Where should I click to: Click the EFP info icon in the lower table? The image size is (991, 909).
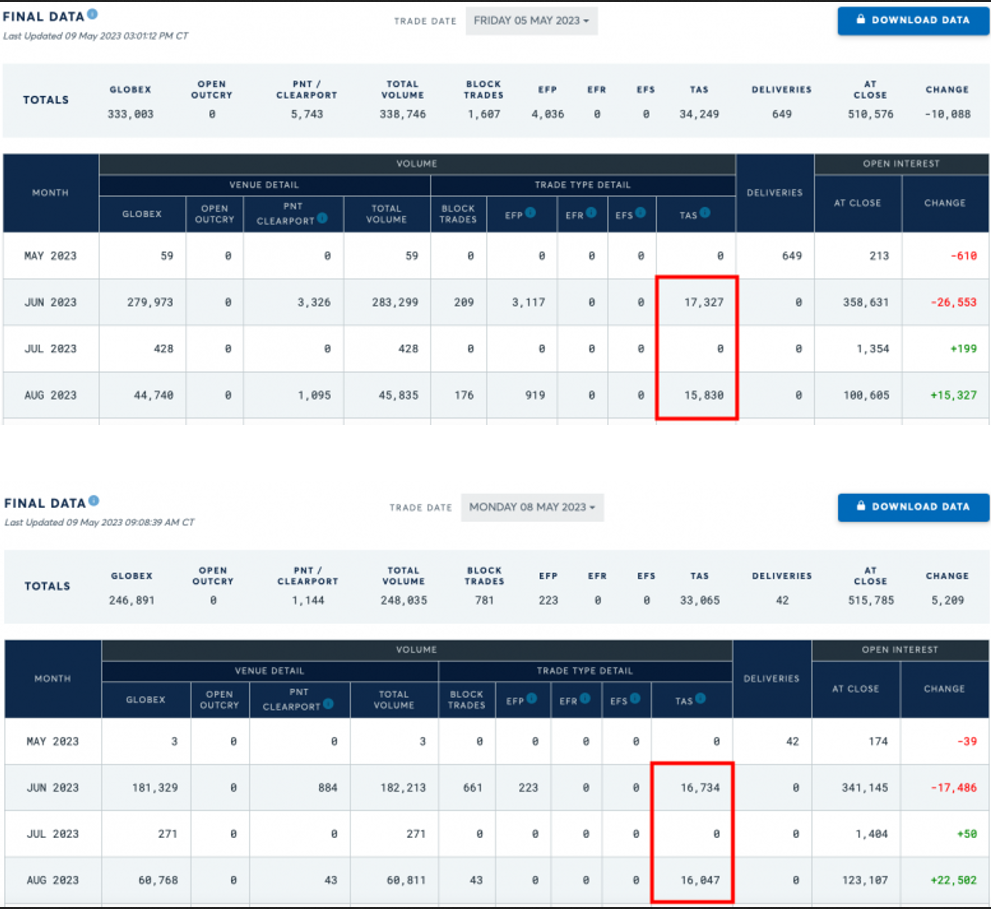coord(533,699)
